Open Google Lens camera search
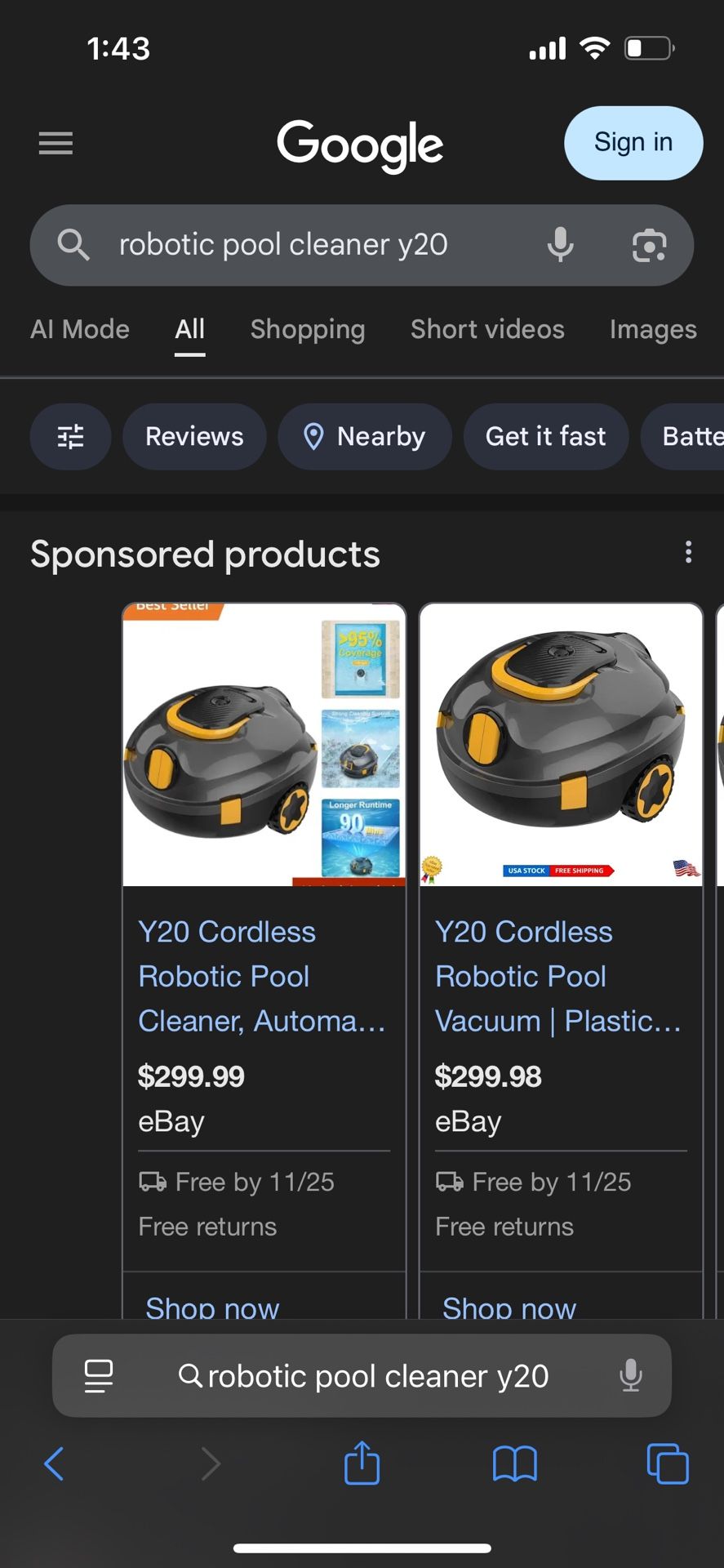The height and width of the screenshot is (1568, 724). pyautogui.click(x=650, y=245)
